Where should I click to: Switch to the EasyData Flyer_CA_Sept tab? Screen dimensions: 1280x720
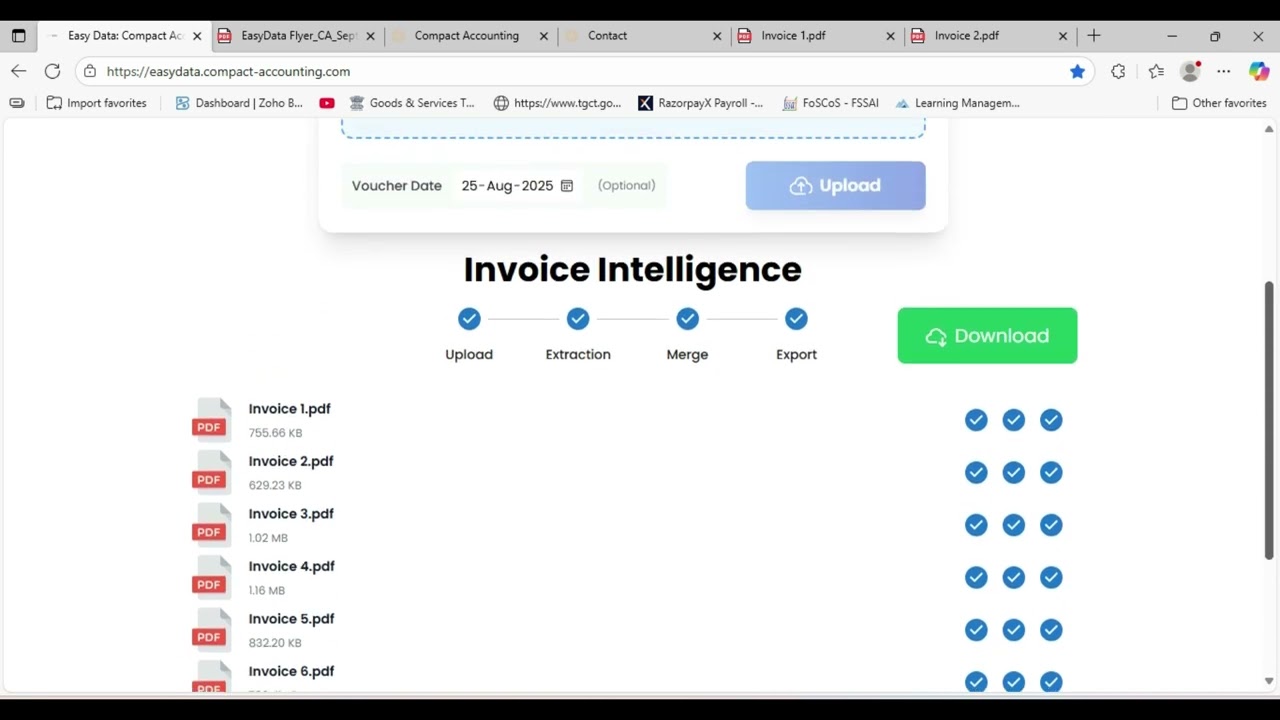[297, 36]
